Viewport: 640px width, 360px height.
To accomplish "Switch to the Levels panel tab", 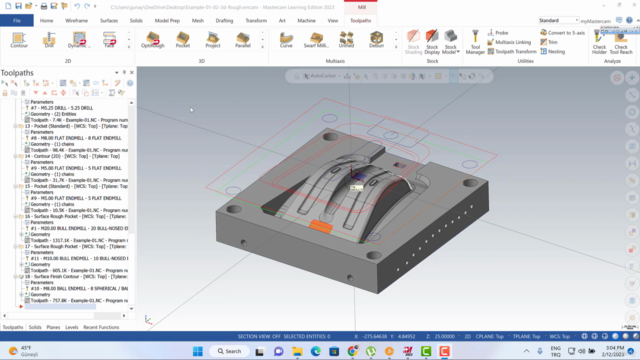I will click(x=71, y=327).
